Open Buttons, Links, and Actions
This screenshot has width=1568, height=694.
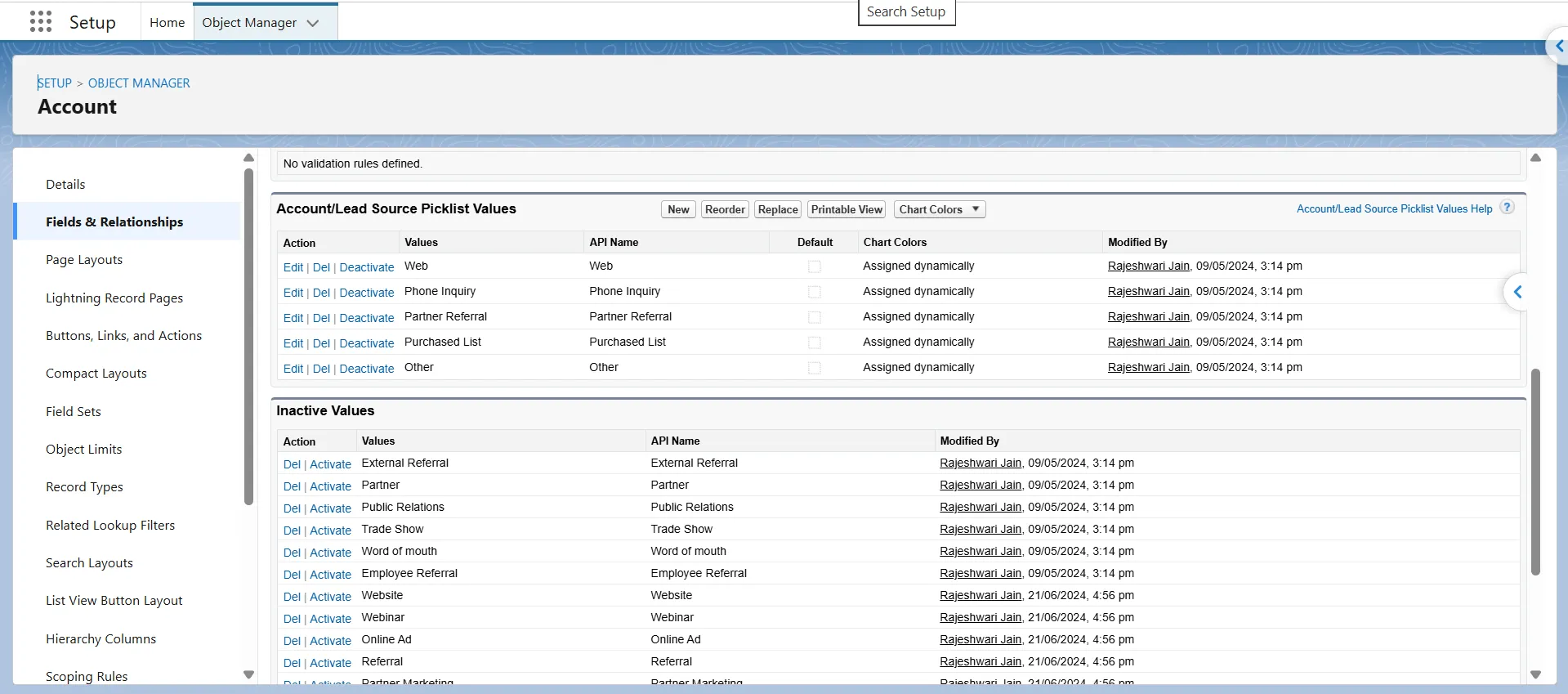(123, 335)
